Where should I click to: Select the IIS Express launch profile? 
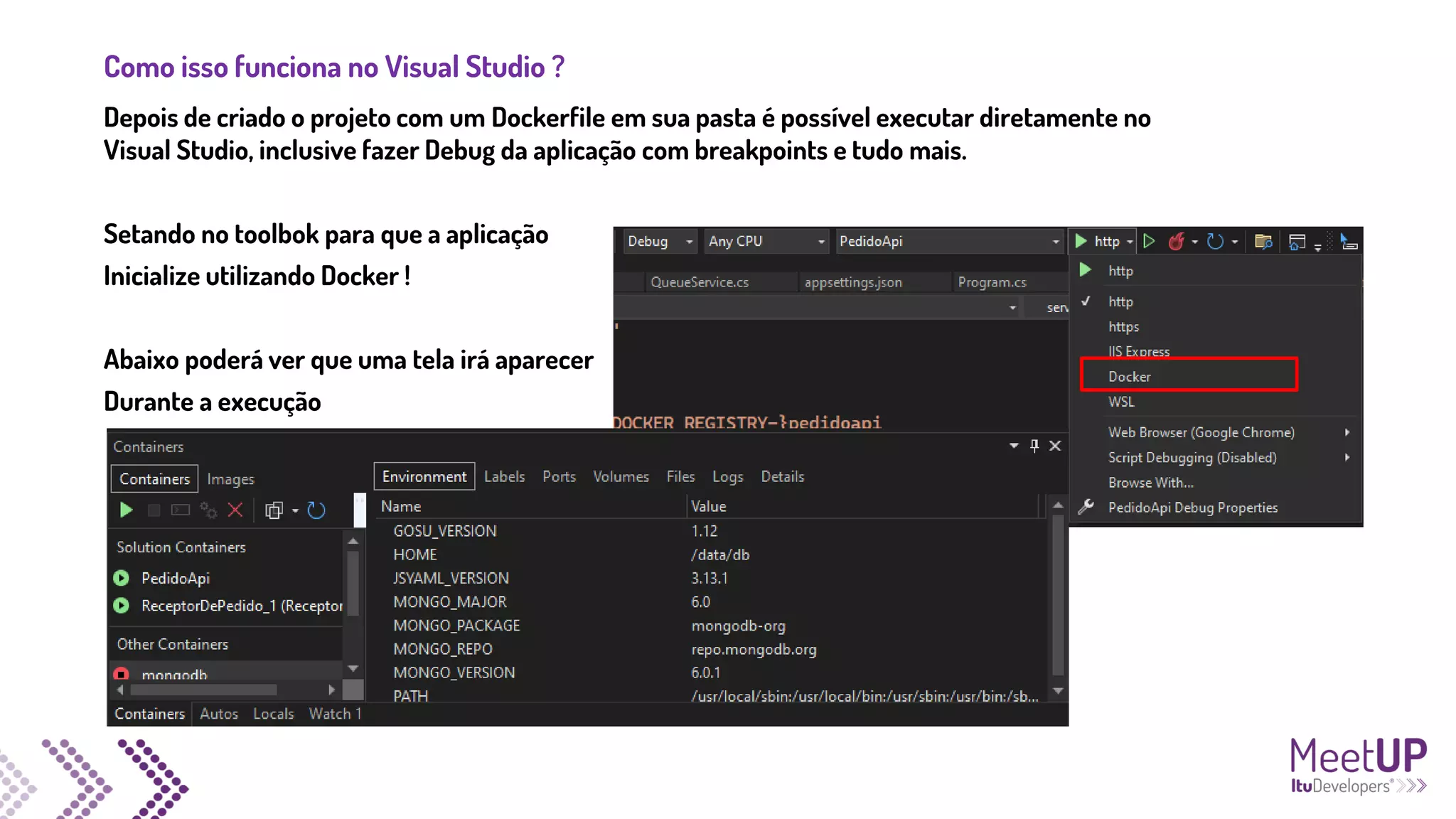[1217, 350]
